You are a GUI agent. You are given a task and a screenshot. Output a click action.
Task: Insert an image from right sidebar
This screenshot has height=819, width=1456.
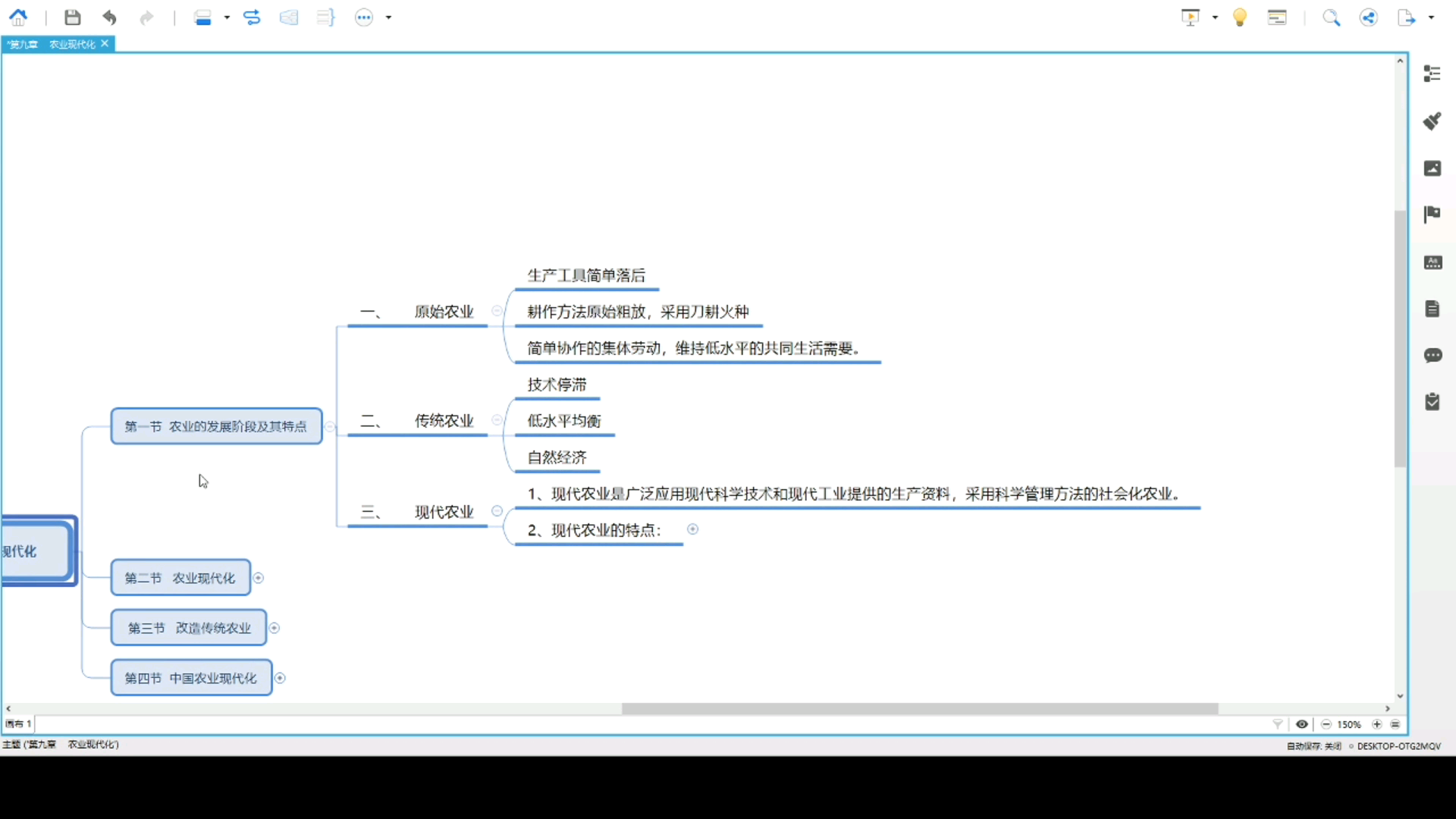[x=1432, y=168]
